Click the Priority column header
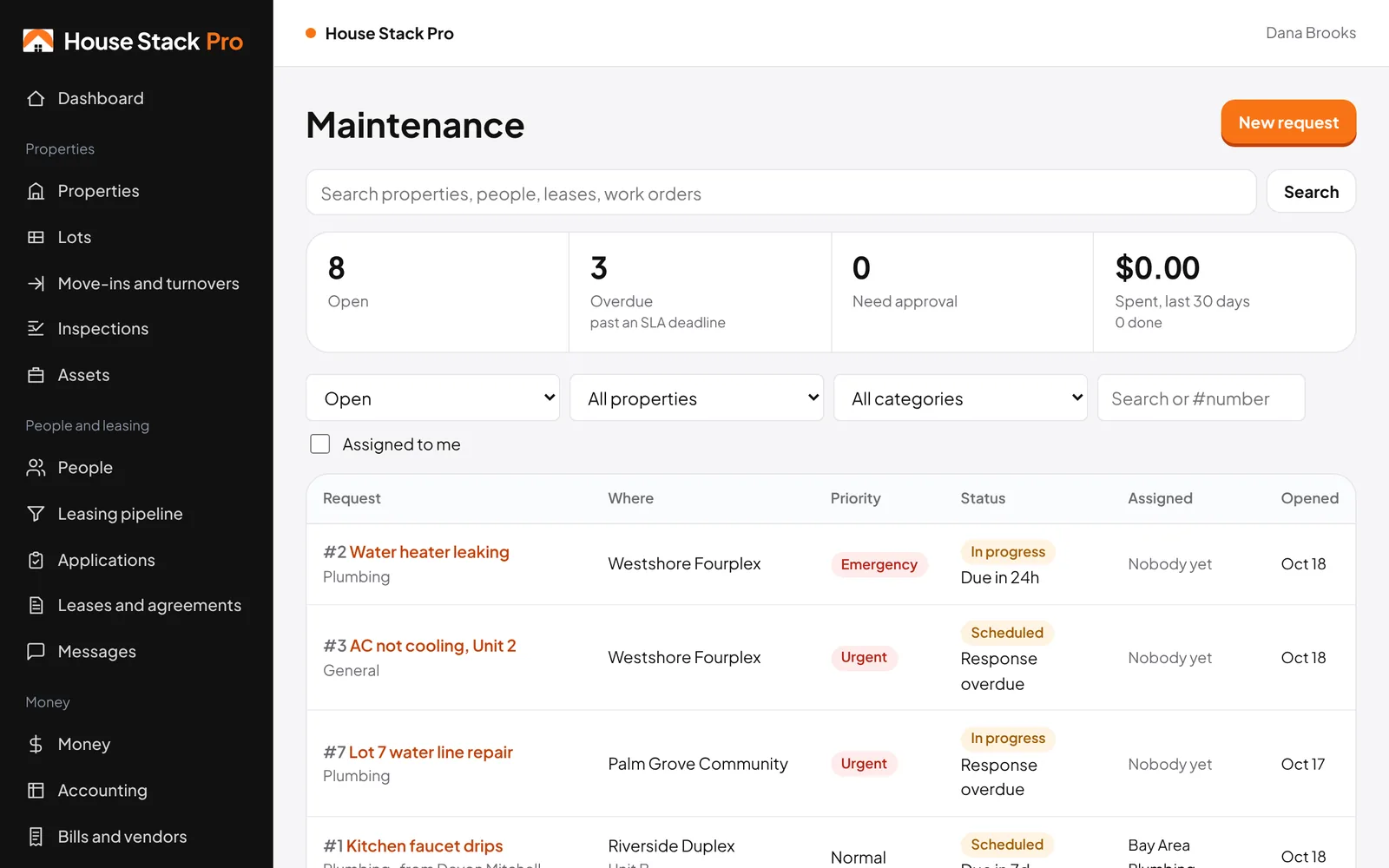1389x868 pixels. click(855, 498)
